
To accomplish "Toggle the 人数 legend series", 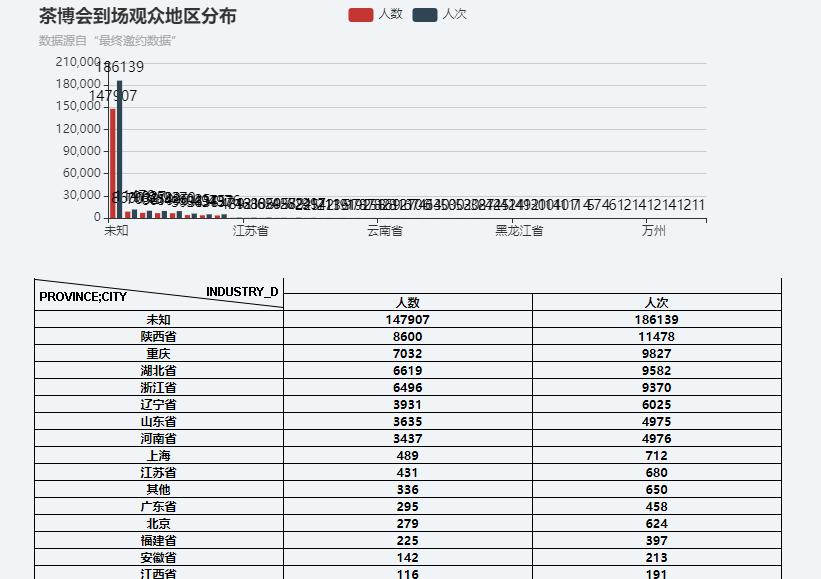I will 375,14.
